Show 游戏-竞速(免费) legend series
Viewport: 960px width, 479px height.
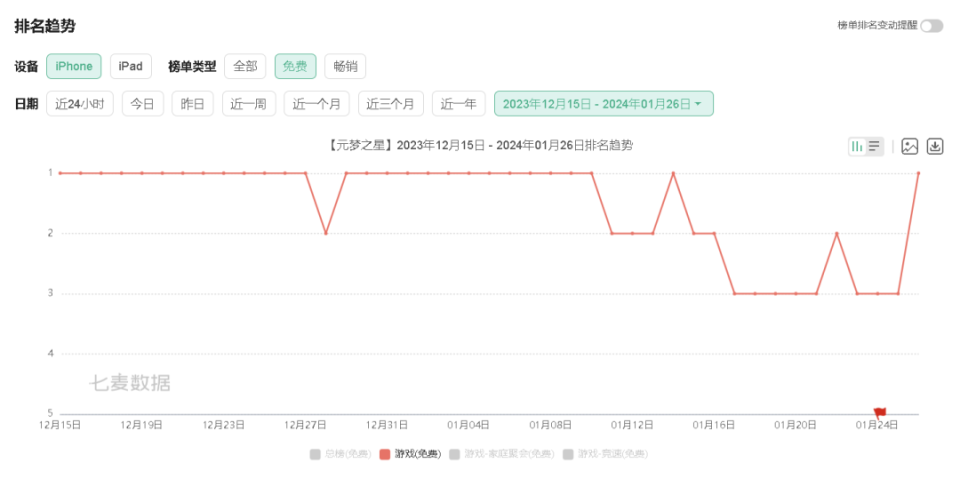(x=606, y=454)
